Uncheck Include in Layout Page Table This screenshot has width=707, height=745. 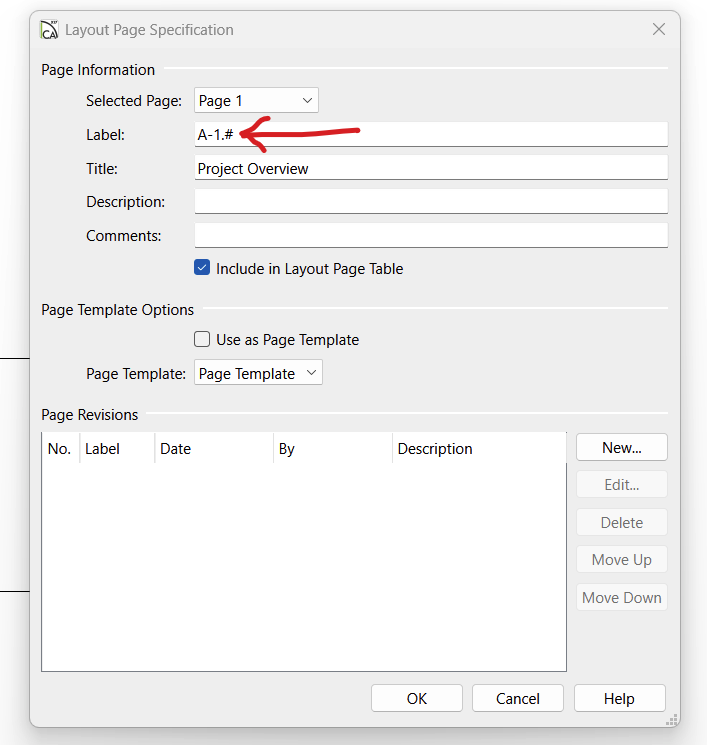[x=202, y=268]
